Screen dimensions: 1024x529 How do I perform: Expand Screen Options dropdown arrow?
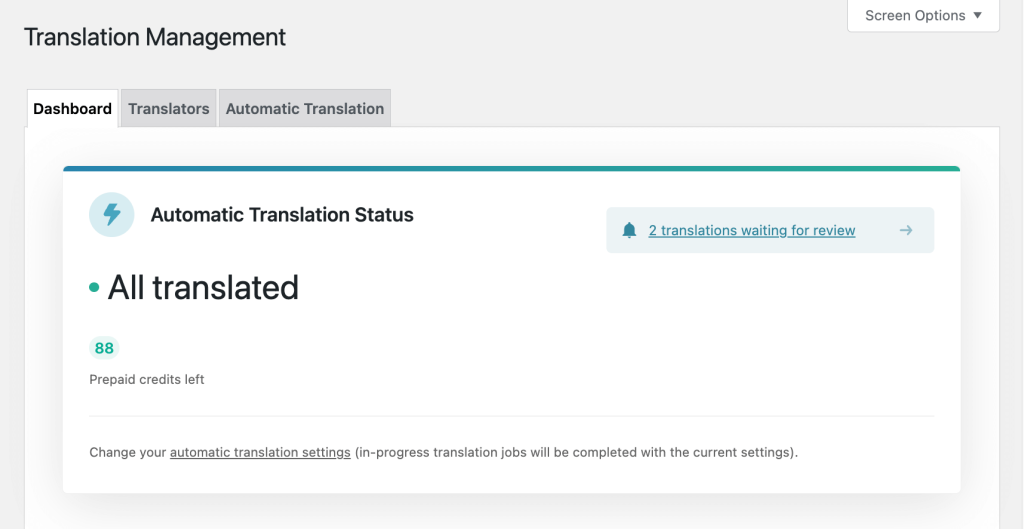978,15
